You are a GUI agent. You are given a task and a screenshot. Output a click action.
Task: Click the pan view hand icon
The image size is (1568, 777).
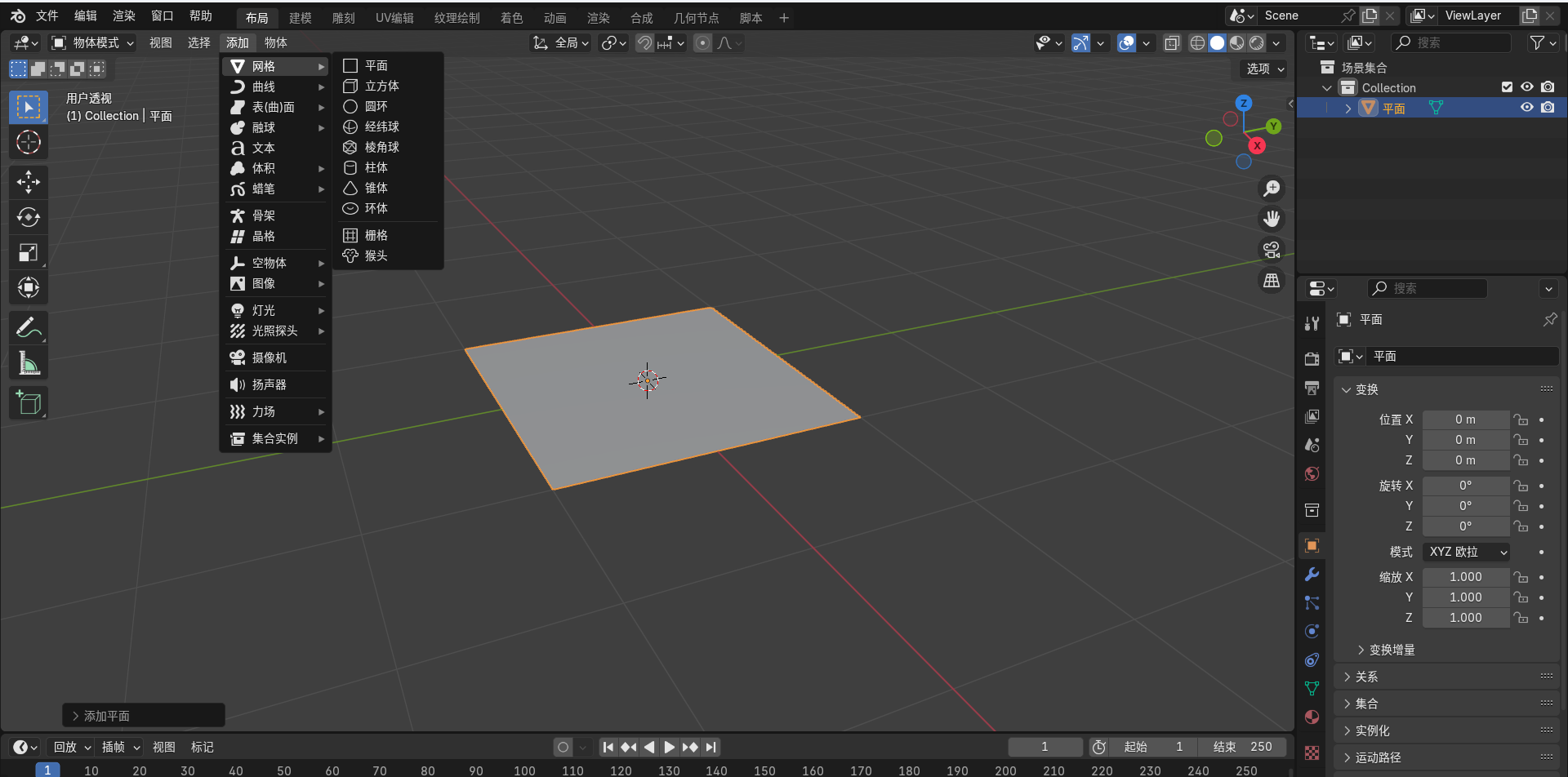tap(1272, 219)
